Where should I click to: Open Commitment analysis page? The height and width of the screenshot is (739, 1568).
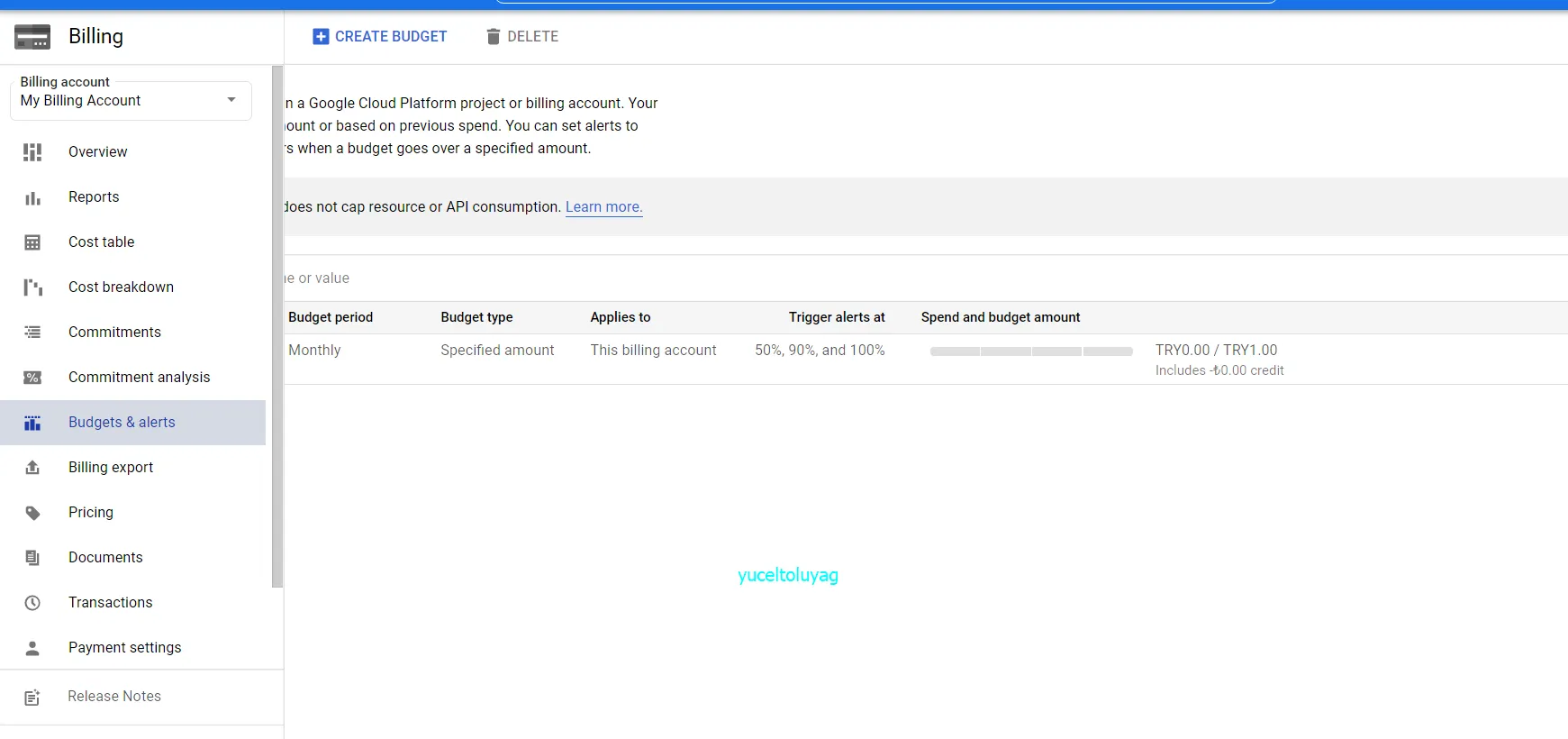[x=132, y=378]
